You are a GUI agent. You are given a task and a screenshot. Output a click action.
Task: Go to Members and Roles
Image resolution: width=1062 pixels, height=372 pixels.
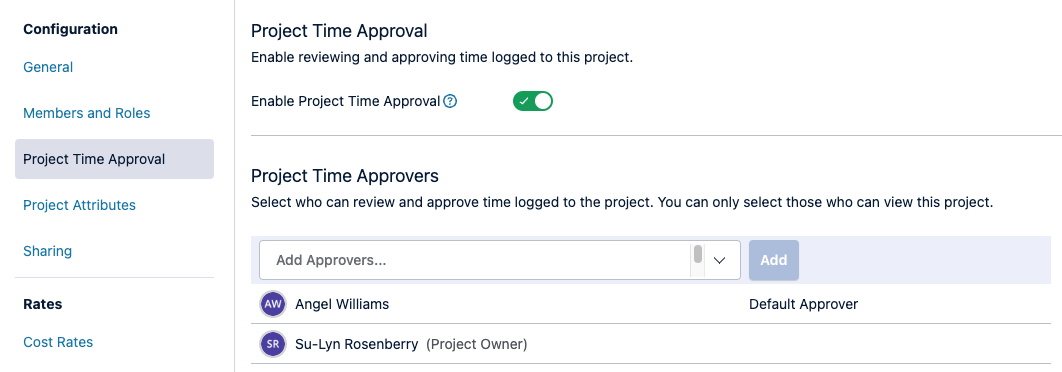(x=87, y=113)
